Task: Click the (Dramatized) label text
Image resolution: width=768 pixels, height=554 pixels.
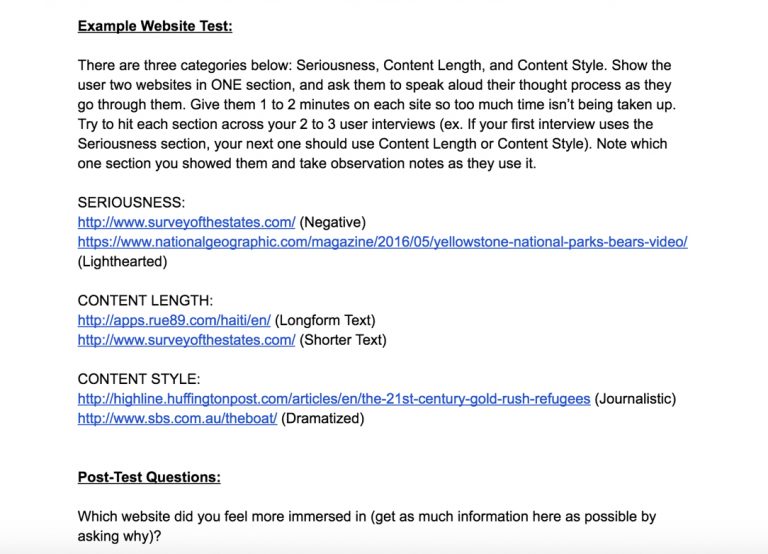Action: [323, 418]
